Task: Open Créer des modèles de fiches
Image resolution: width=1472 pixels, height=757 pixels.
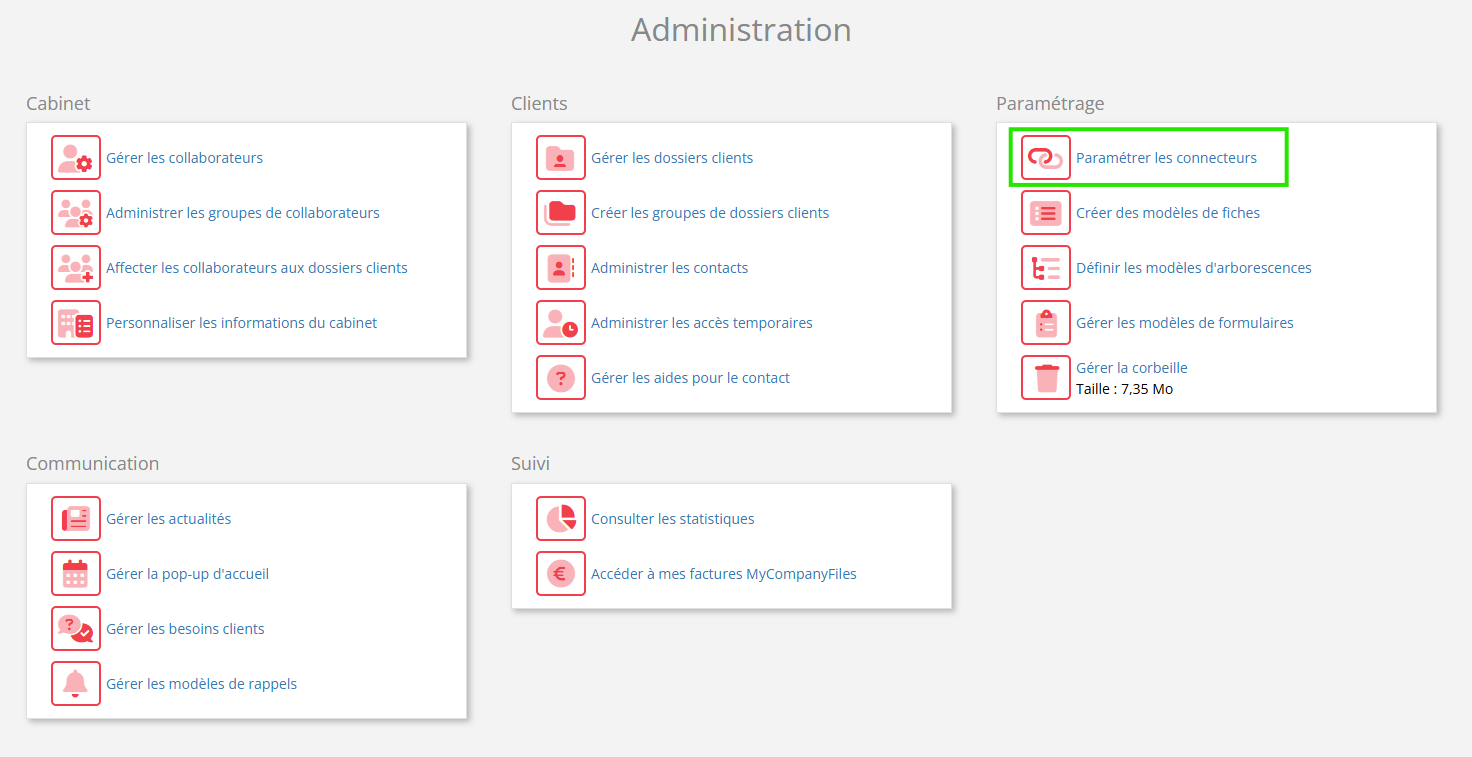Action: click(x=1167, y=213)
